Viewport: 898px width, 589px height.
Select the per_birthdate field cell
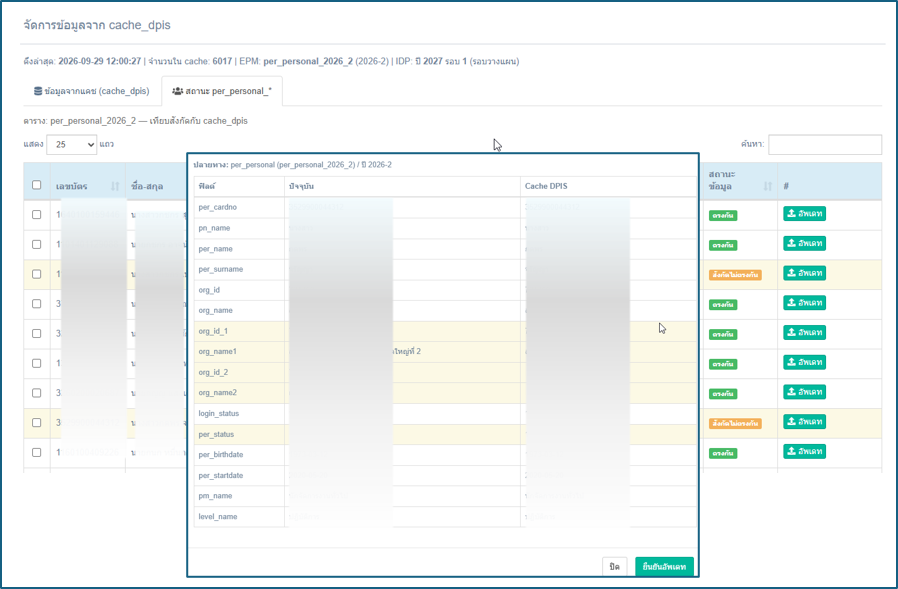pos(239,455)
